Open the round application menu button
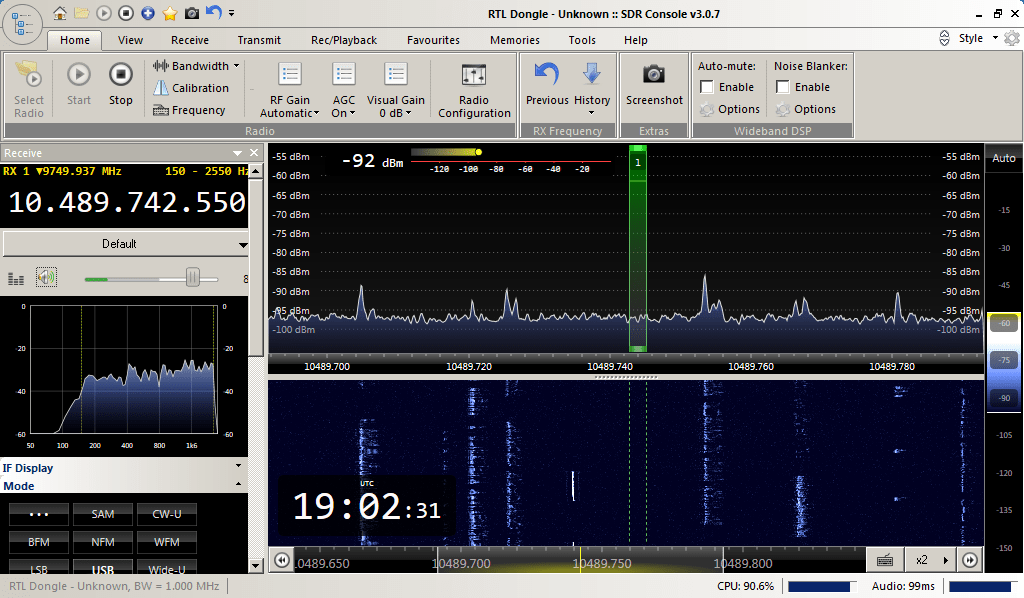This screenshot has height=598, width=1024. click(x=23, y=25)
